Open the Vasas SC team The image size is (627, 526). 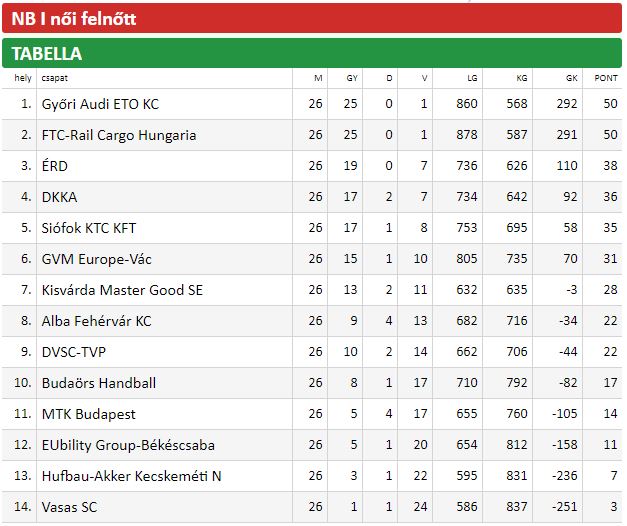[x=70, y=507]
